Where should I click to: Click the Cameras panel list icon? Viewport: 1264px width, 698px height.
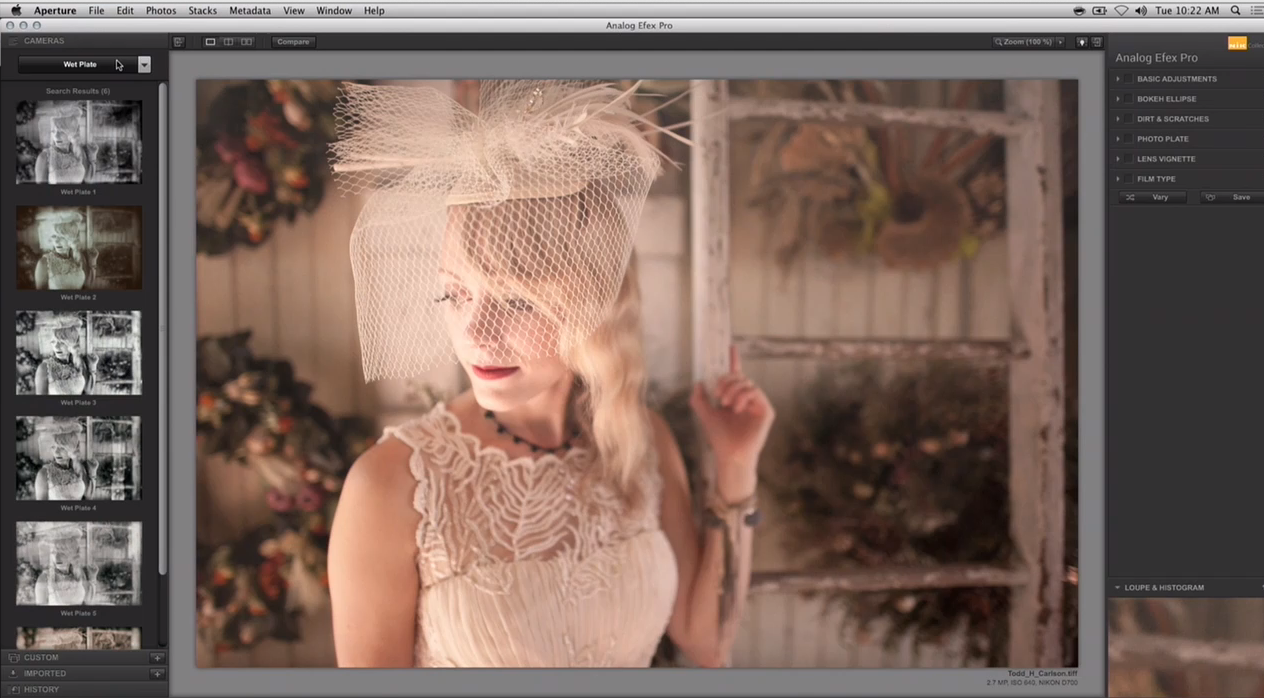(14, 41)
